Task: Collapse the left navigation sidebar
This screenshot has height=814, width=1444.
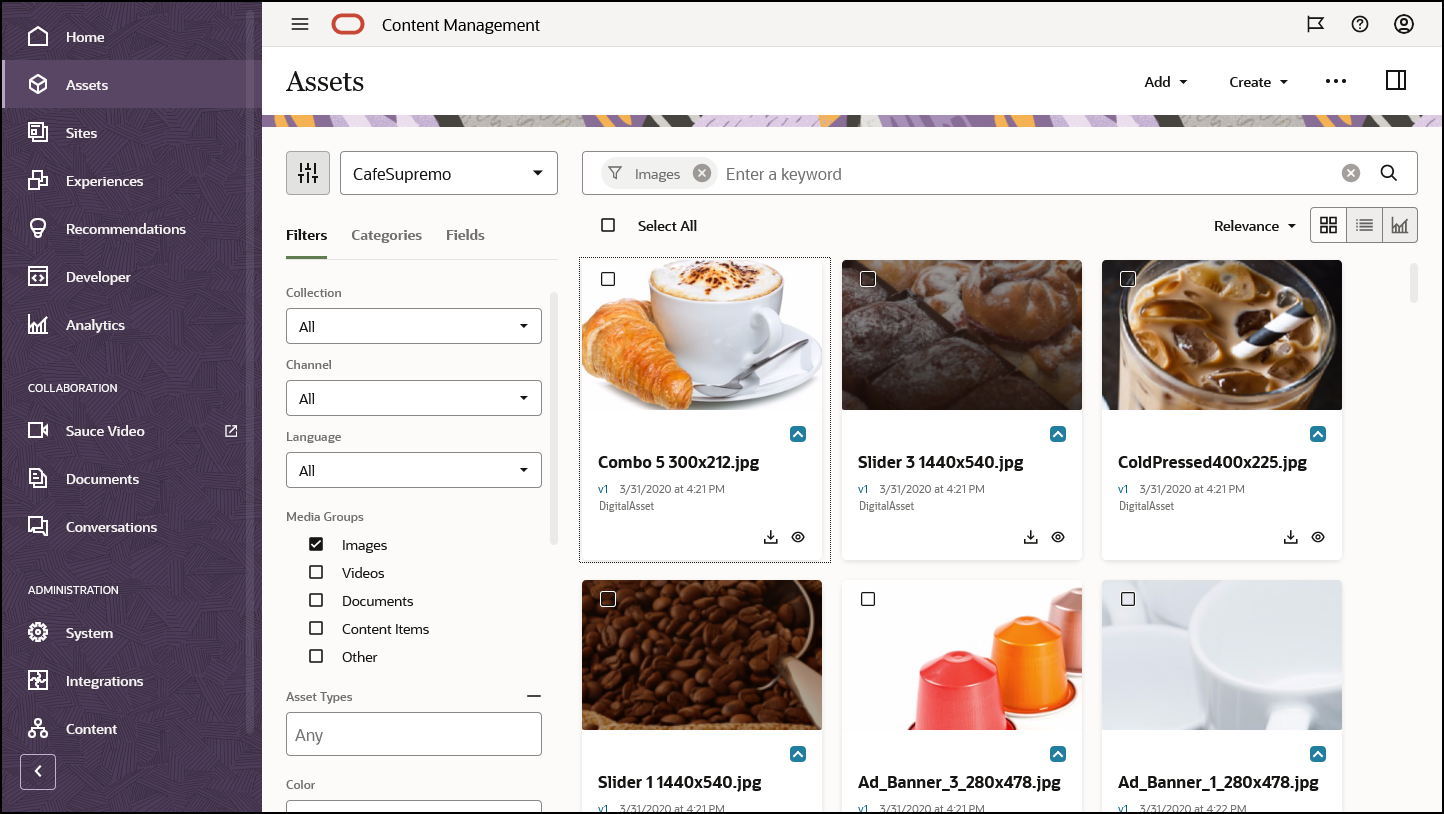Action: coord(38,771)
